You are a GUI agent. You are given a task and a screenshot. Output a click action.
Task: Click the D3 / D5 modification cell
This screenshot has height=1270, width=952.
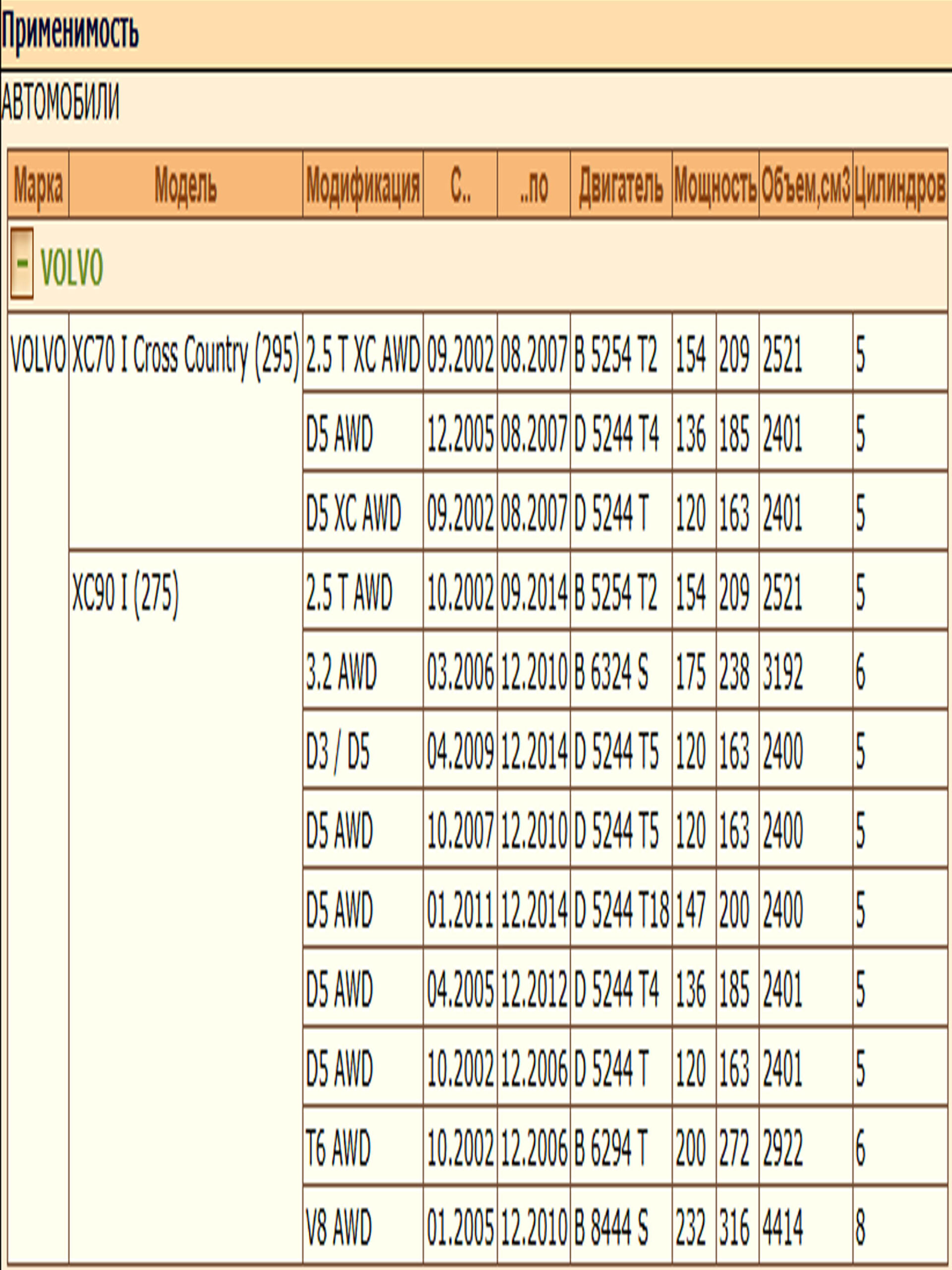coord(338,752)
